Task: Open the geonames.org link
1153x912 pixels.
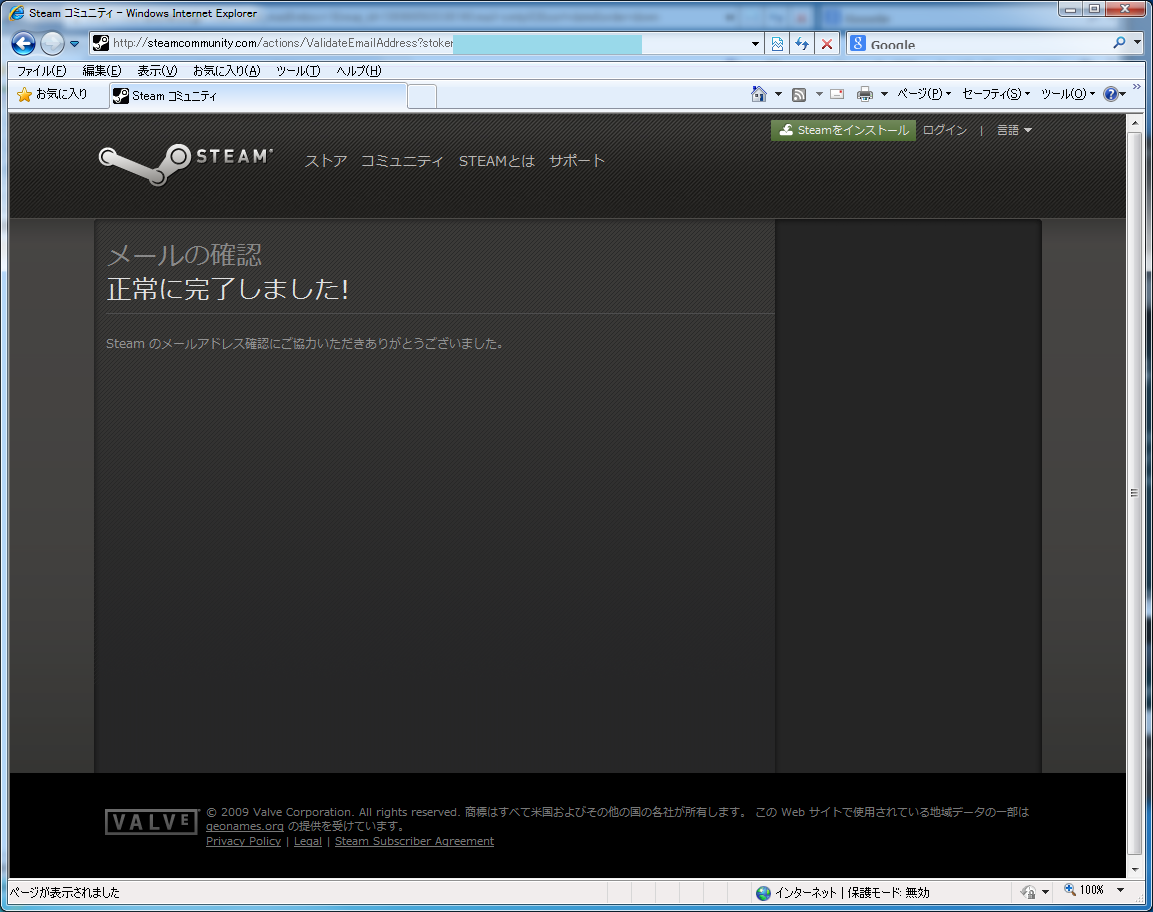Action: 244,827
